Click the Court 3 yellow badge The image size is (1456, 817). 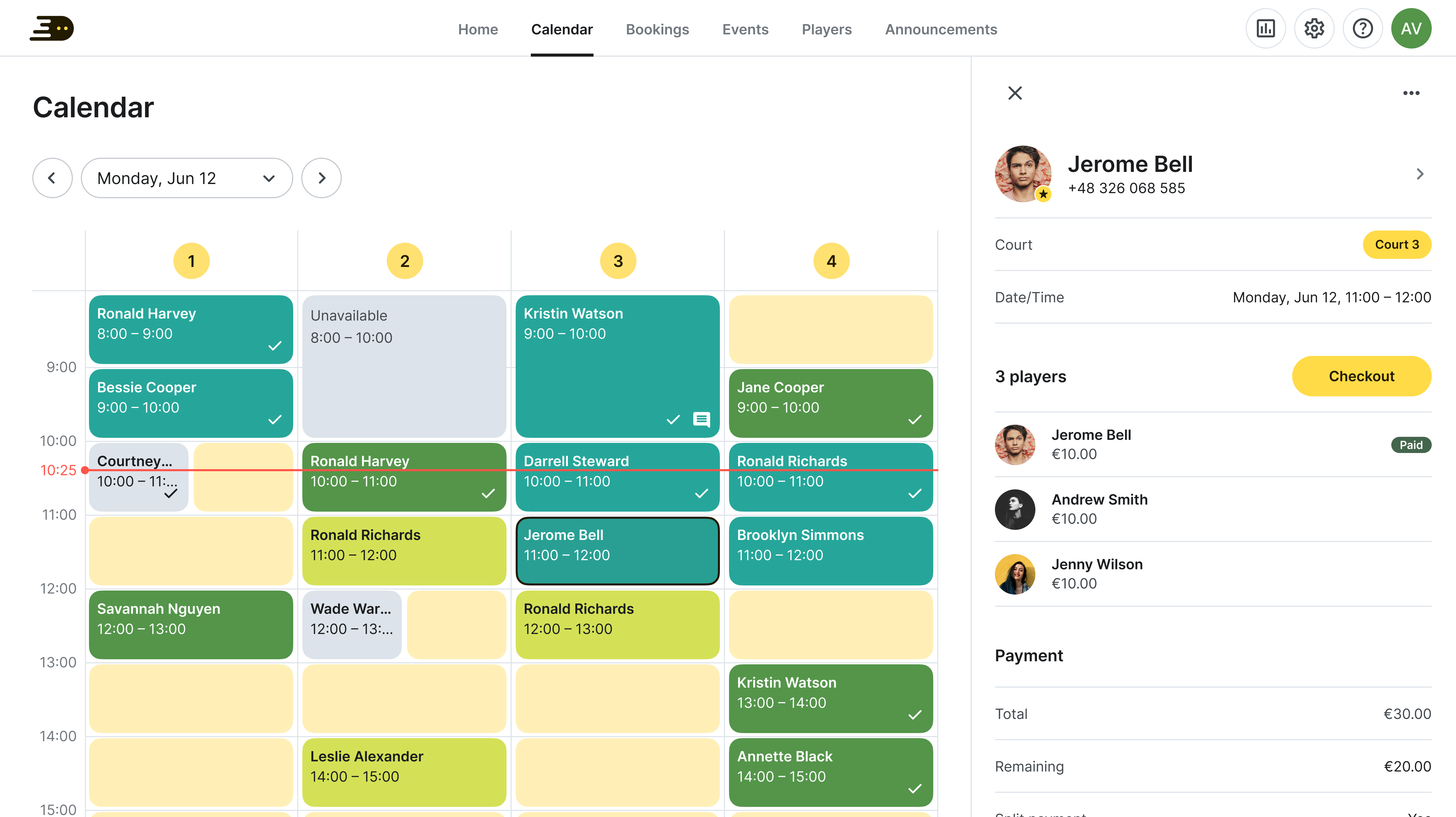[x=1397, y=245]
